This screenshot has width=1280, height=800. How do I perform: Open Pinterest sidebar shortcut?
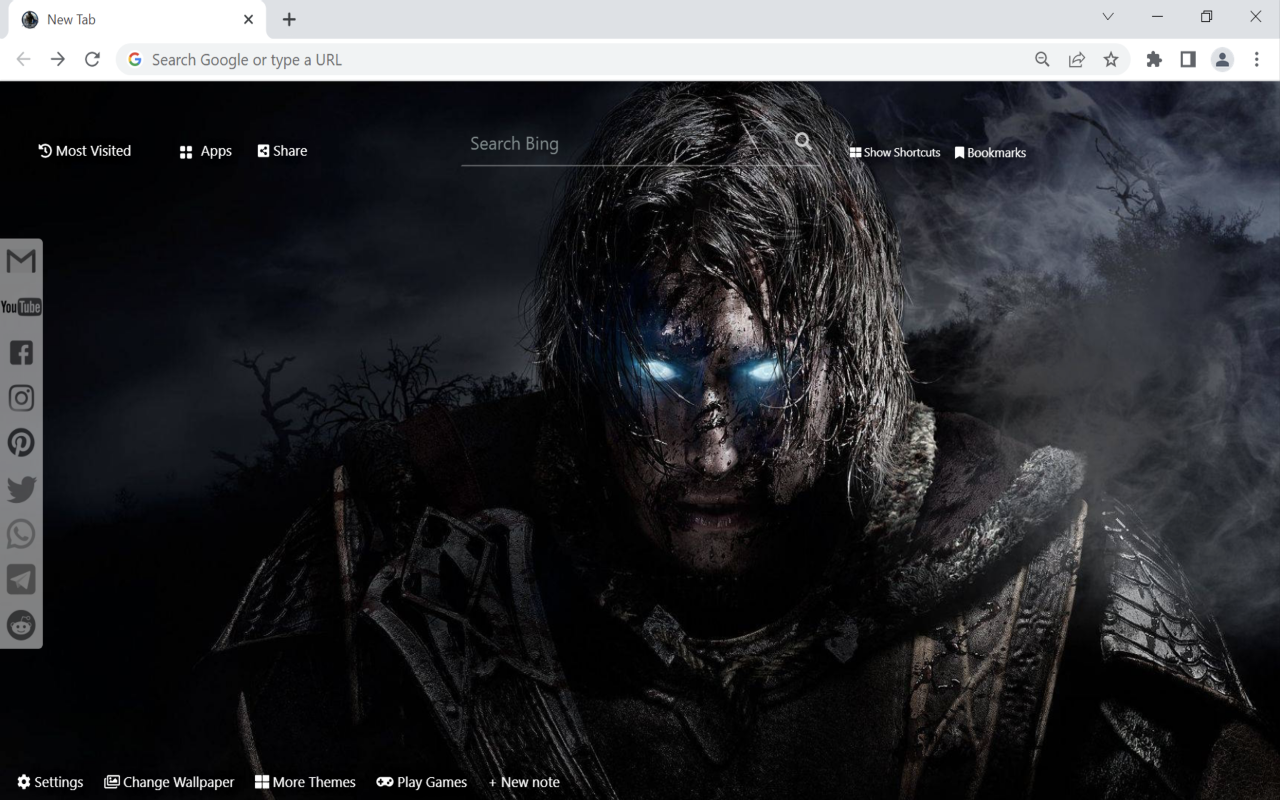(x=21, y=443)
